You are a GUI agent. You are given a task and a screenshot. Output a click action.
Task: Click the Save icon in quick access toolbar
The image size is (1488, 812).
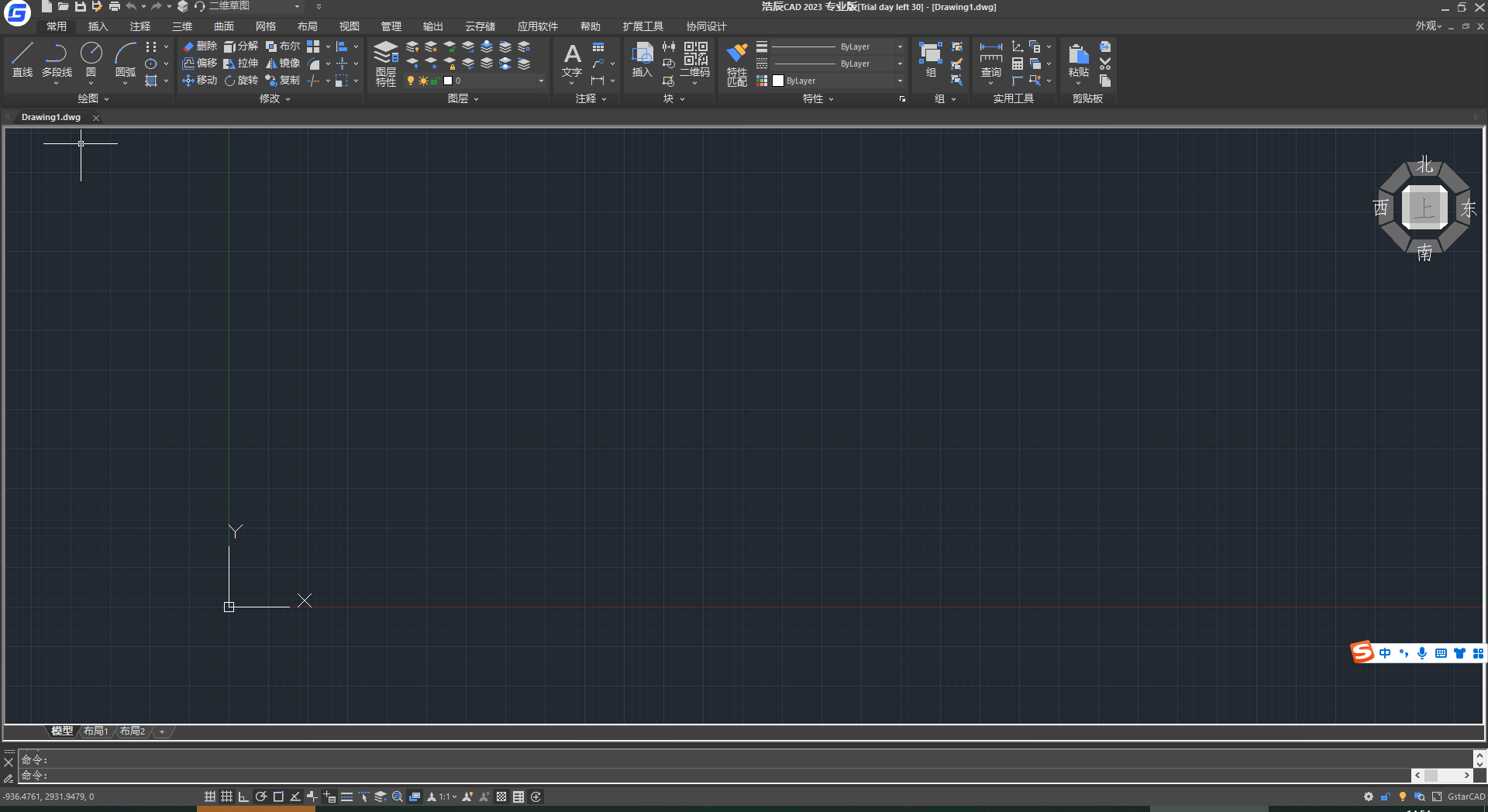pyautogui.click(x=81, y=6)
